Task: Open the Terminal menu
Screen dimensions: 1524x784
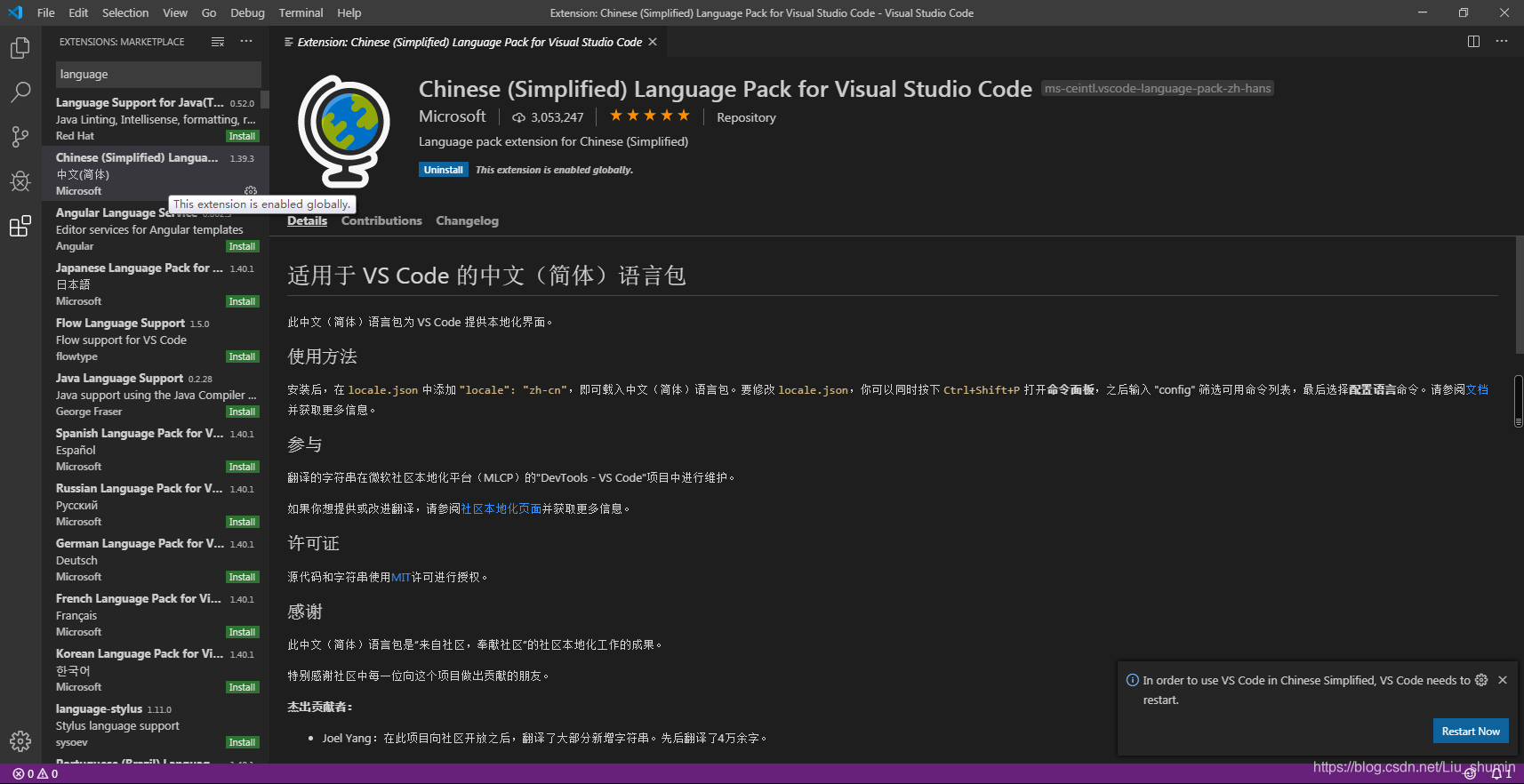Action: coord(301,12)
